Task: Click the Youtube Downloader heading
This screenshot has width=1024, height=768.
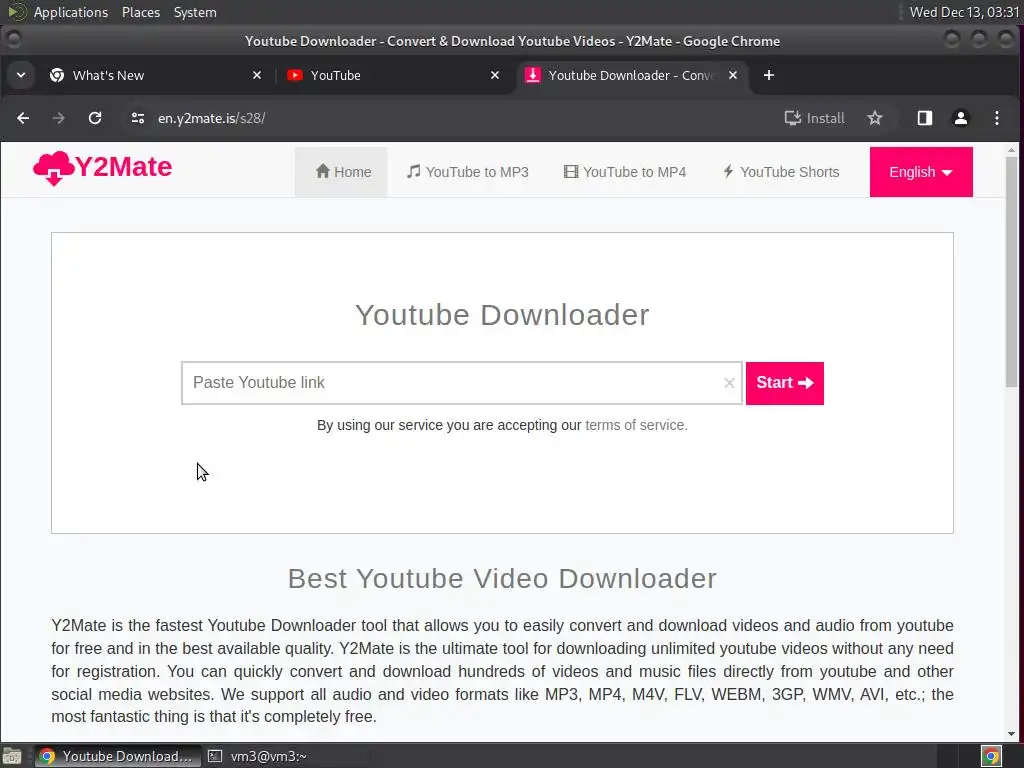Action: tap(502, 315)
